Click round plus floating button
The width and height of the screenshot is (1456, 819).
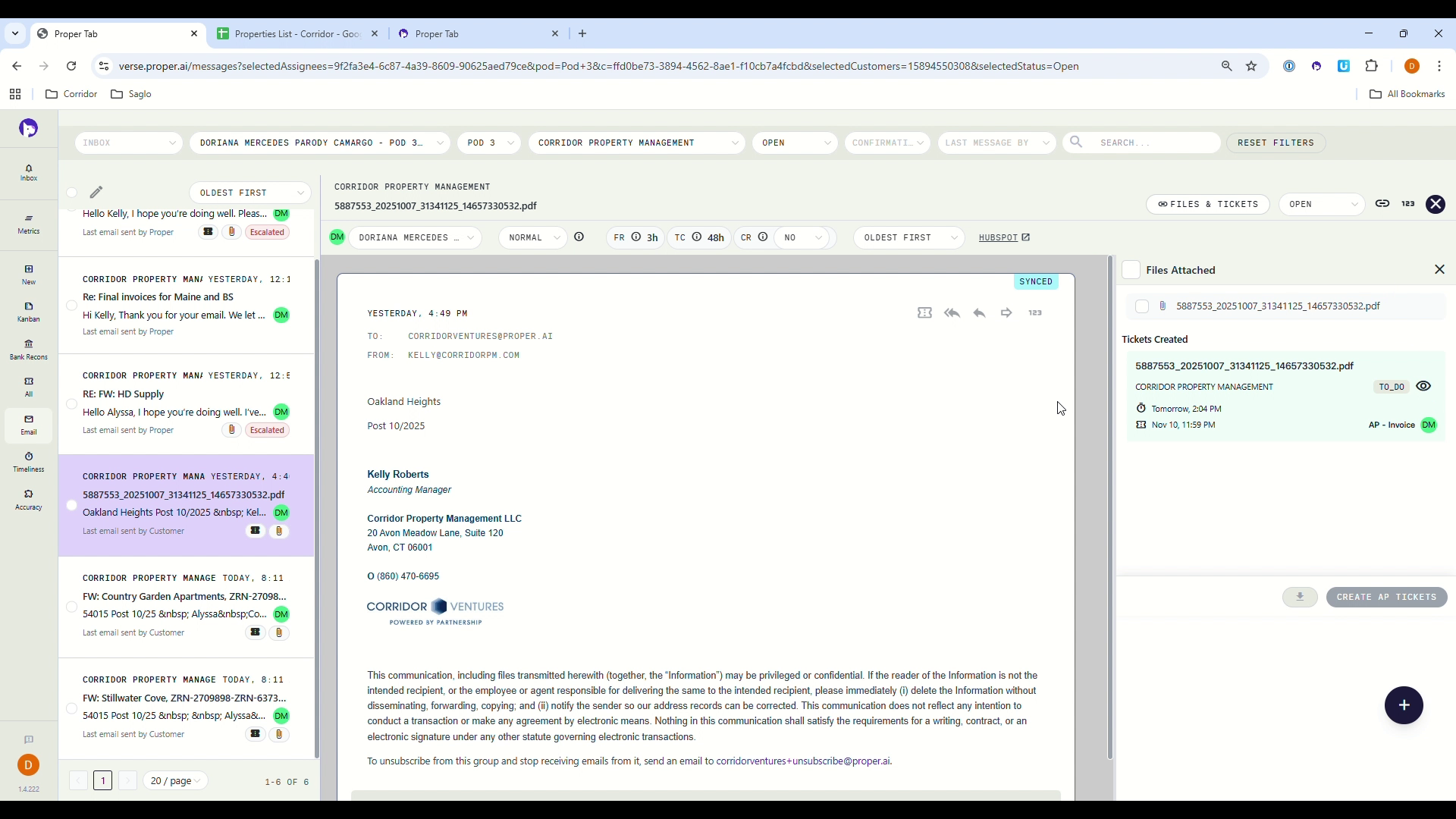click(x=1404, y=705)
